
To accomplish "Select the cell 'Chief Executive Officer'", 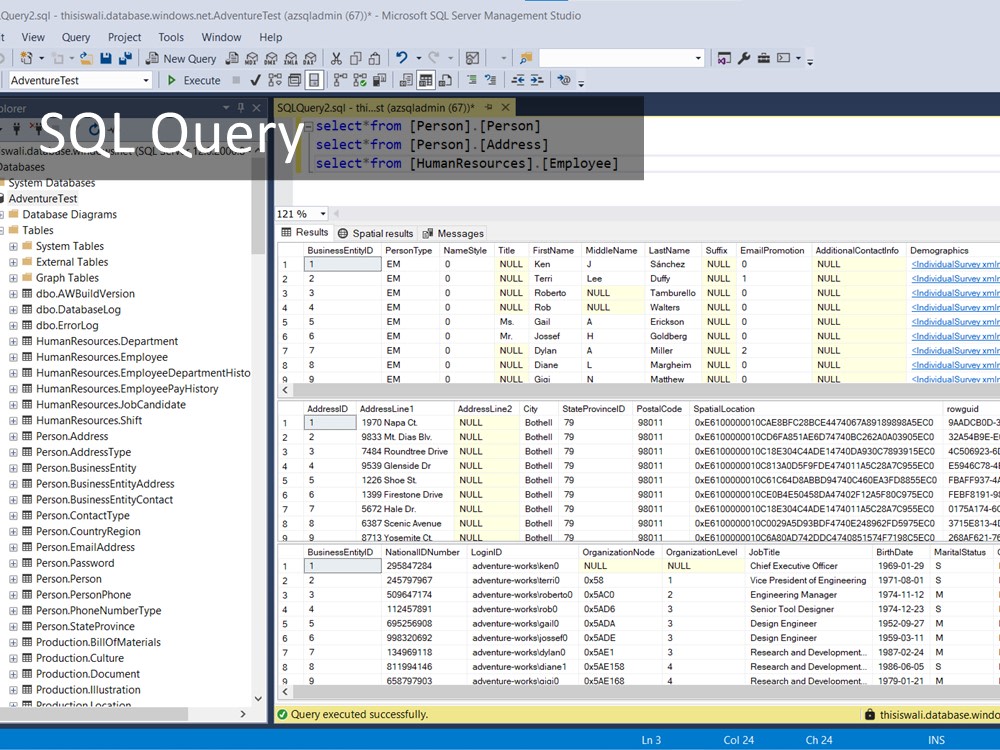I will click(793, 566).
